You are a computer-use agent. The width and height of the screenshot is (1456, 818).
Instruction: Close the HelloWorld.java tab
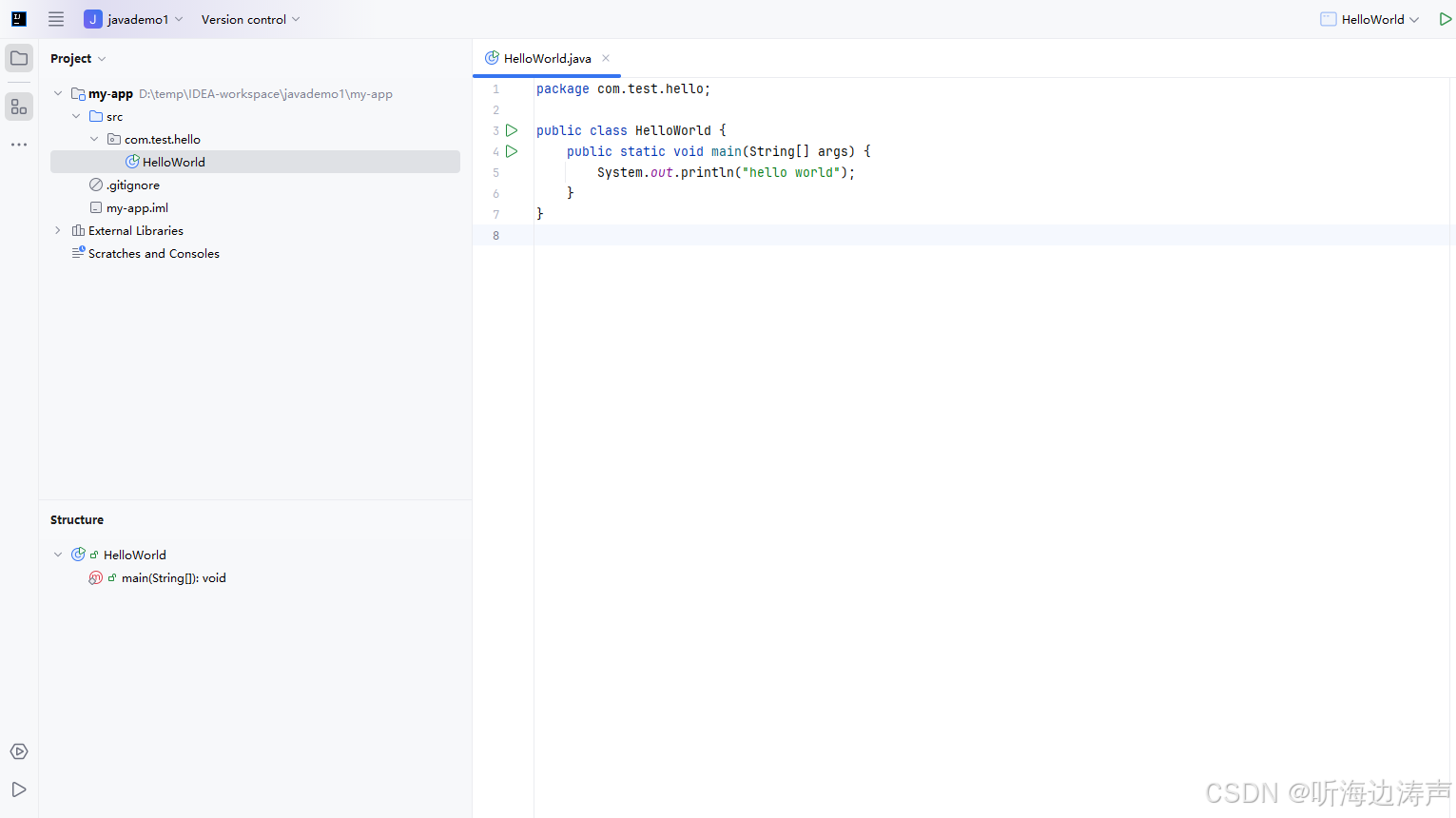[606, 58]
